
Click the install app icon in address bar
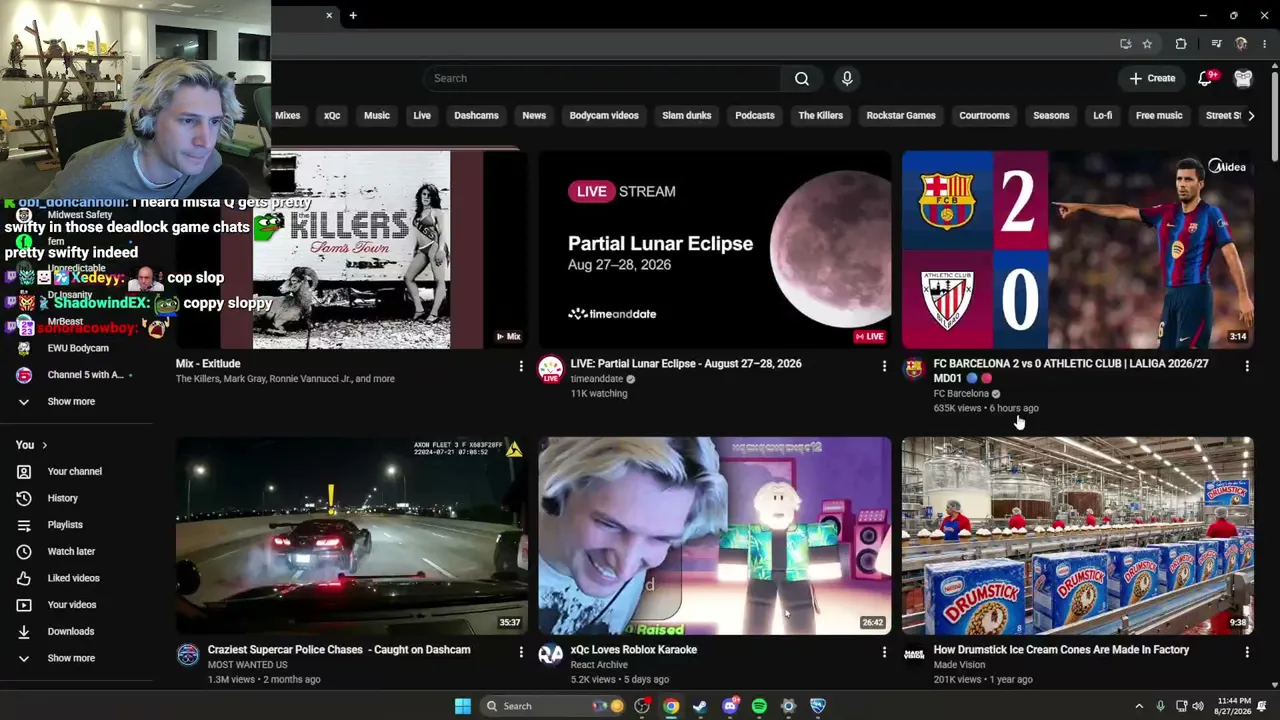pos(1126,44)
